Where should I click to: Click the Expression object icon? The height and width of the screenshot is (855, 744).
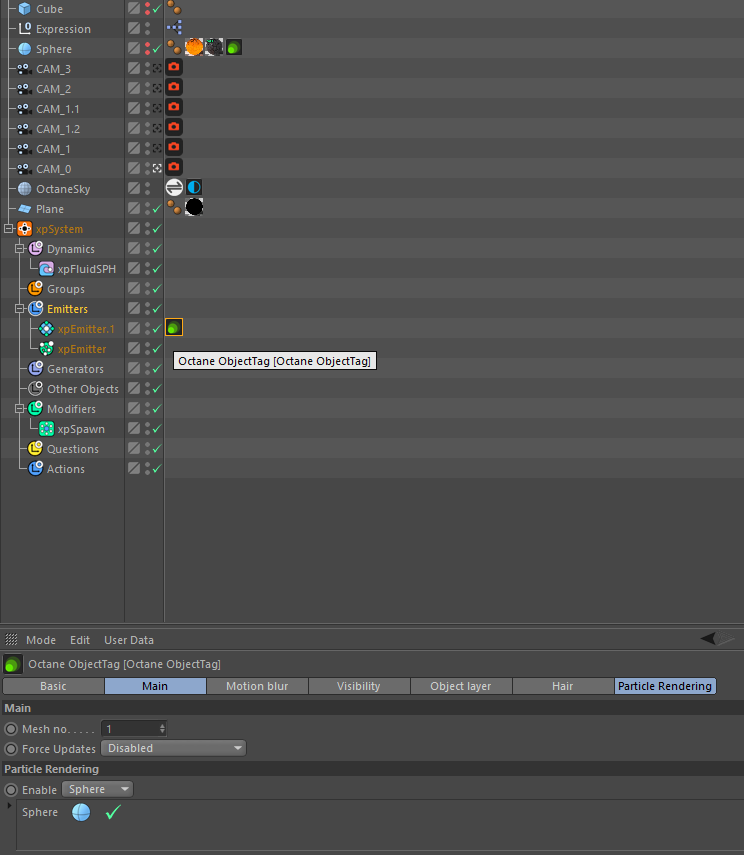tap(25, 28)
